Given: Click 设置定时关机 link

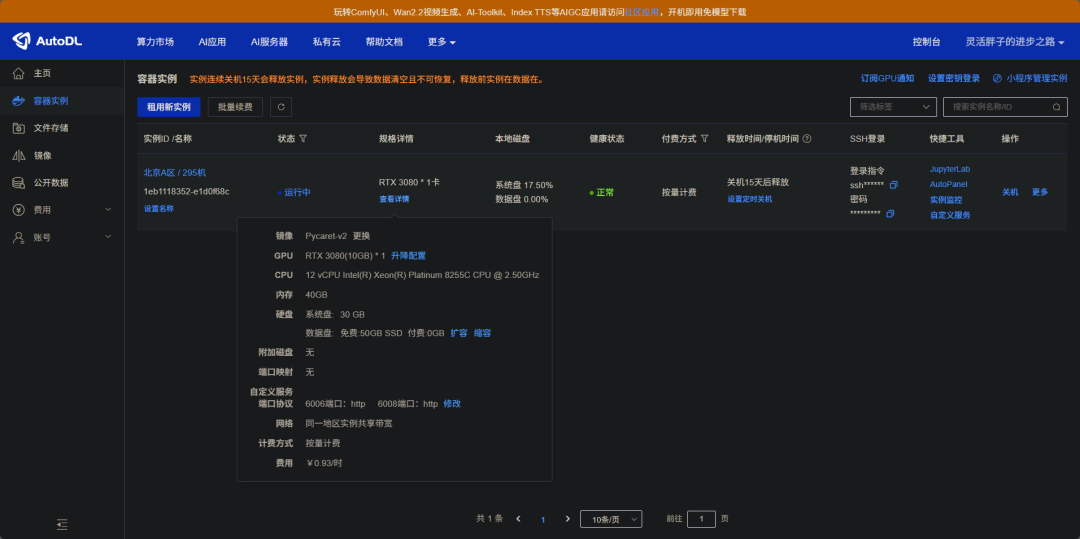Looking at the screenshot, I should pos(749,199).
